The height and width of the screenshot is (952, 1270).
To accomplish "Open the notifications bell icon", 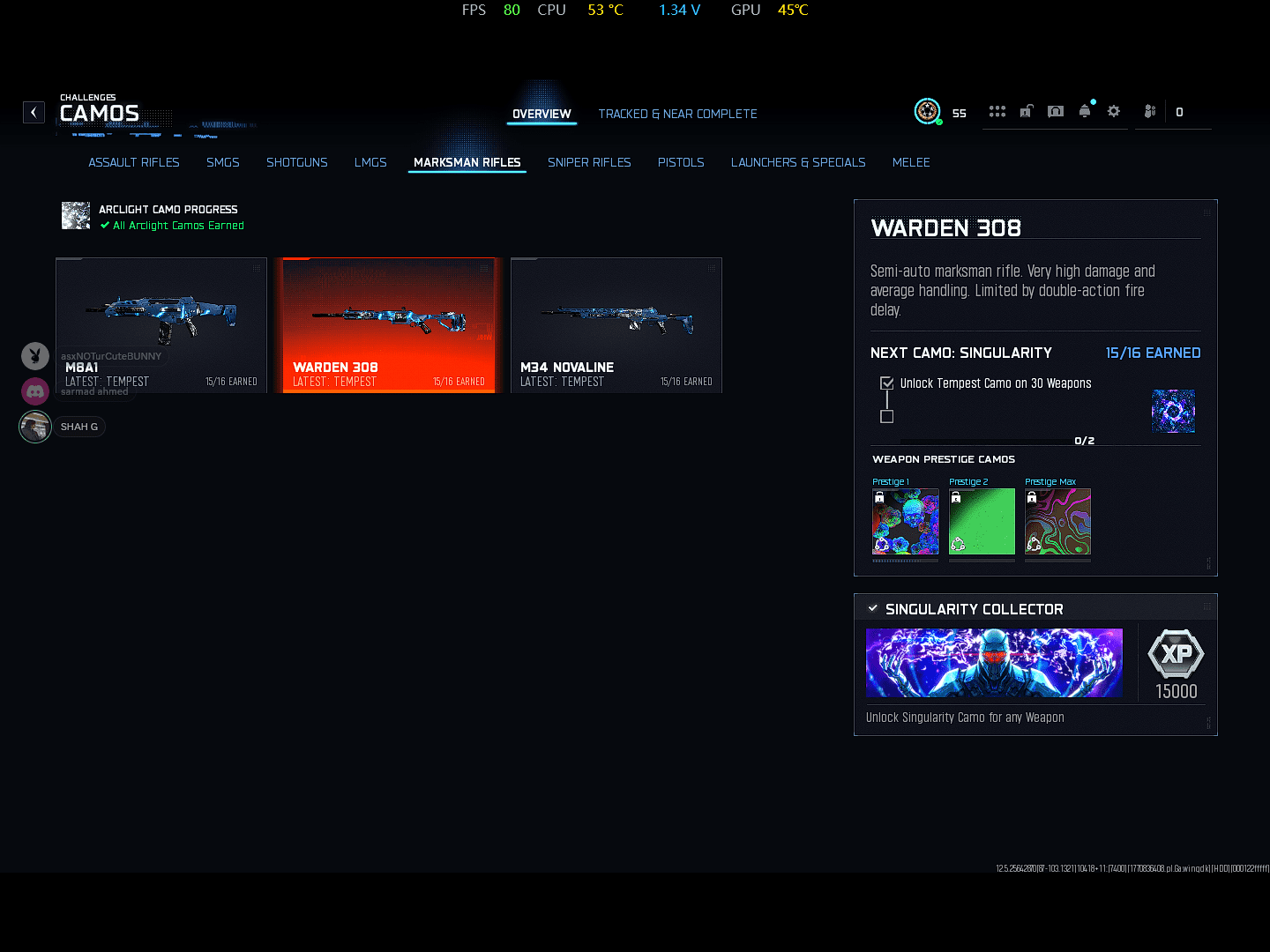I will [1085, 112].
